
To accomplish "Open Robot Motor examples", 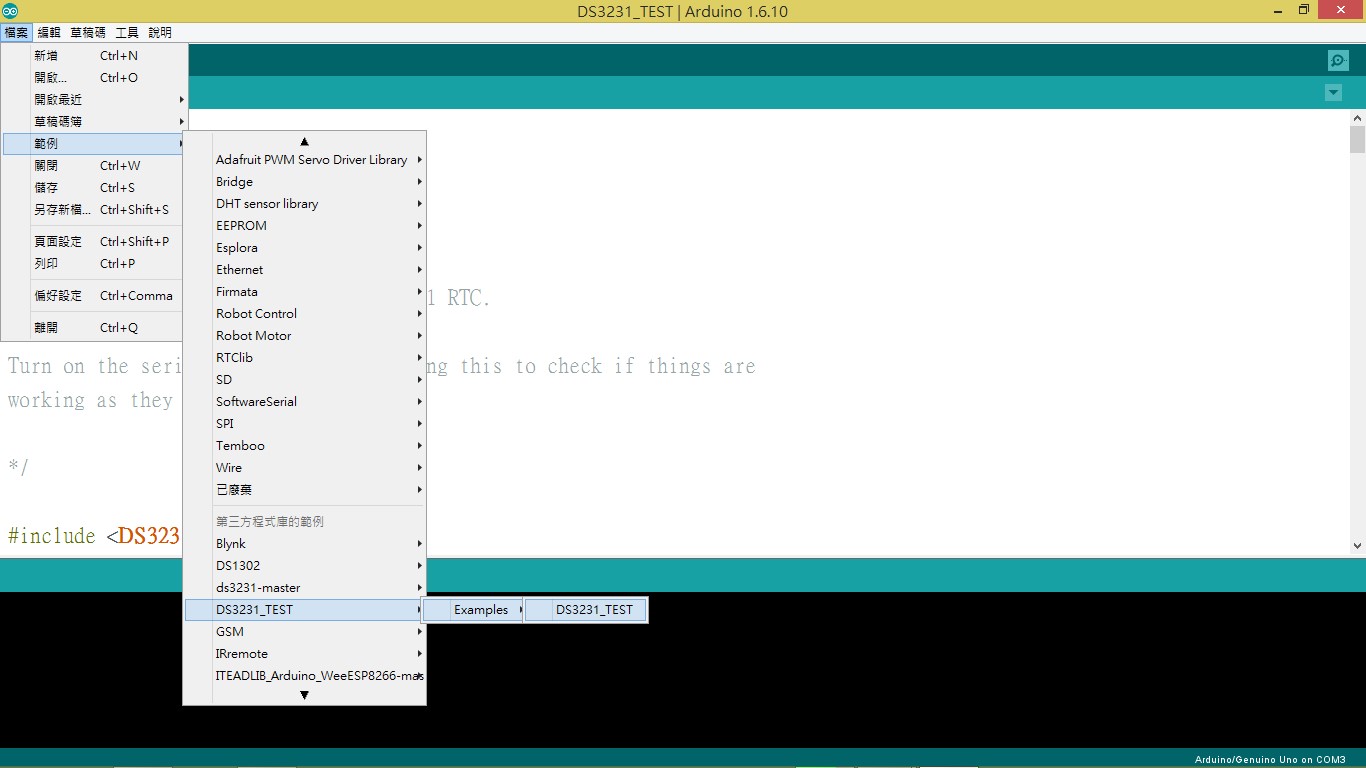I will click(305, 336).
